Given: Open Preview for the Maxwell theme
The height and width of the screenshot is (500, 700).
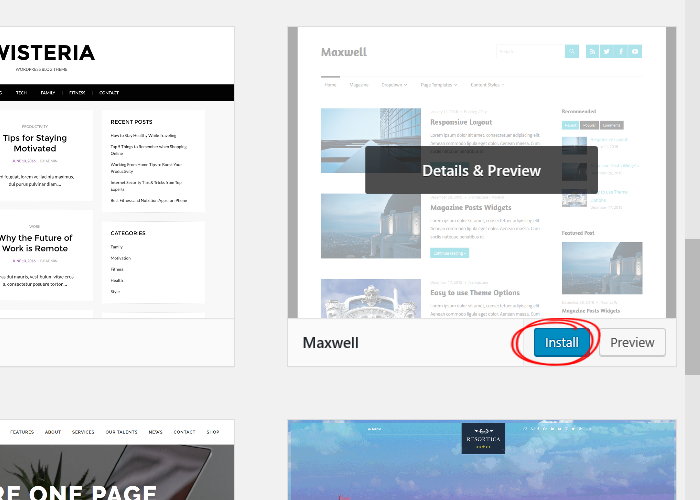Looking at the screenshot, I should click(x=632, y=342).
